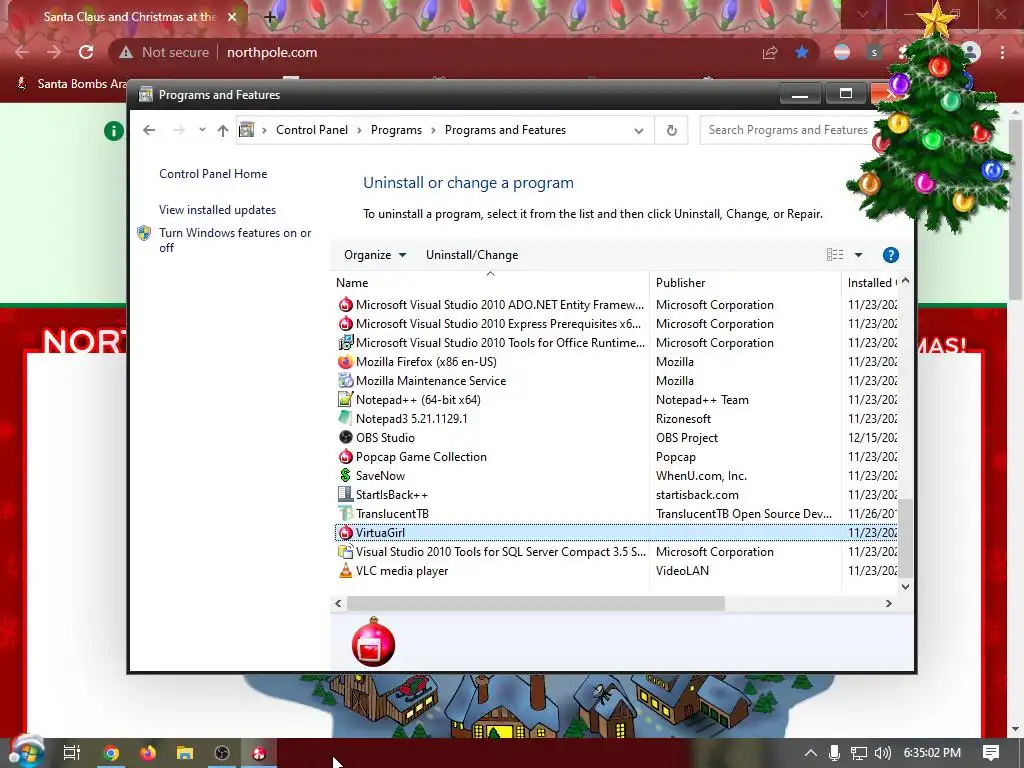Select Microsoft Visual Studio 2010 Tools for Office row
1024x768 pixels.
tap(616, 343)
